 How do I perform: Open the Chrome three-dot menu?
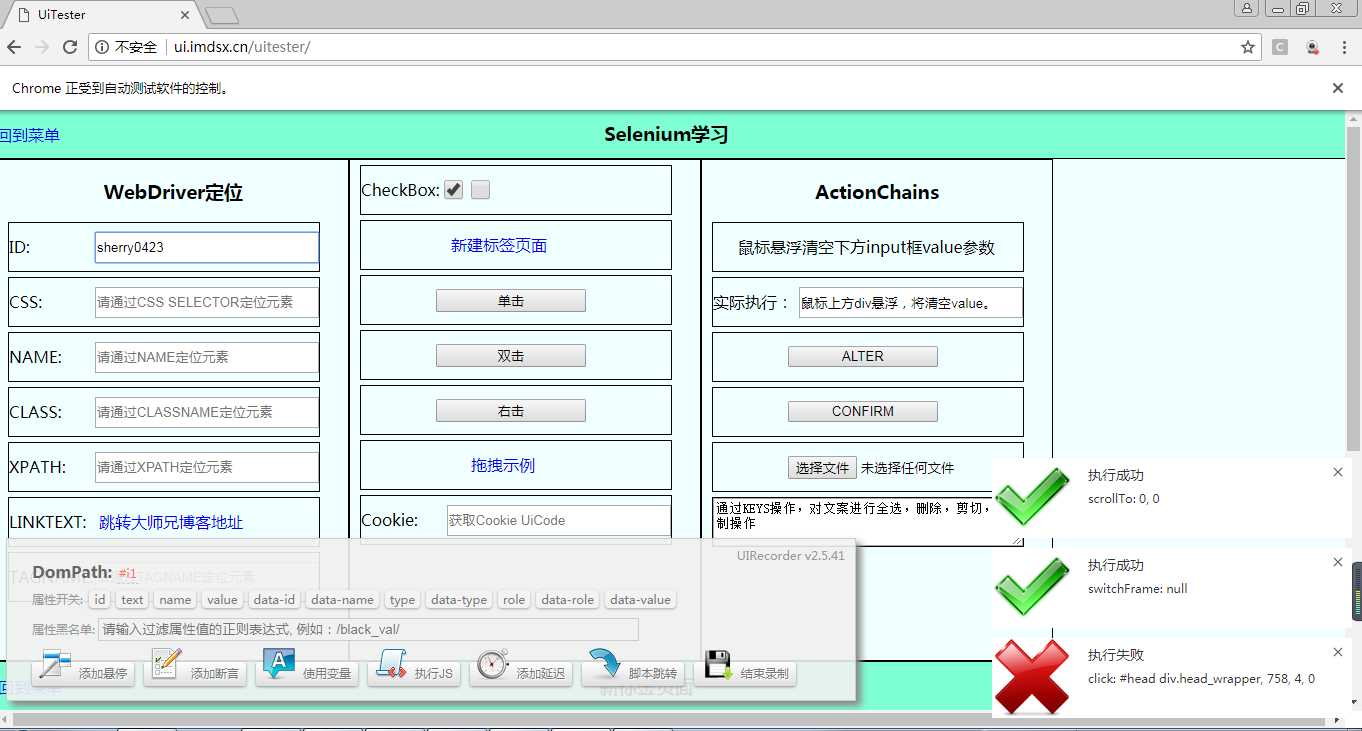pos(1345,47)
